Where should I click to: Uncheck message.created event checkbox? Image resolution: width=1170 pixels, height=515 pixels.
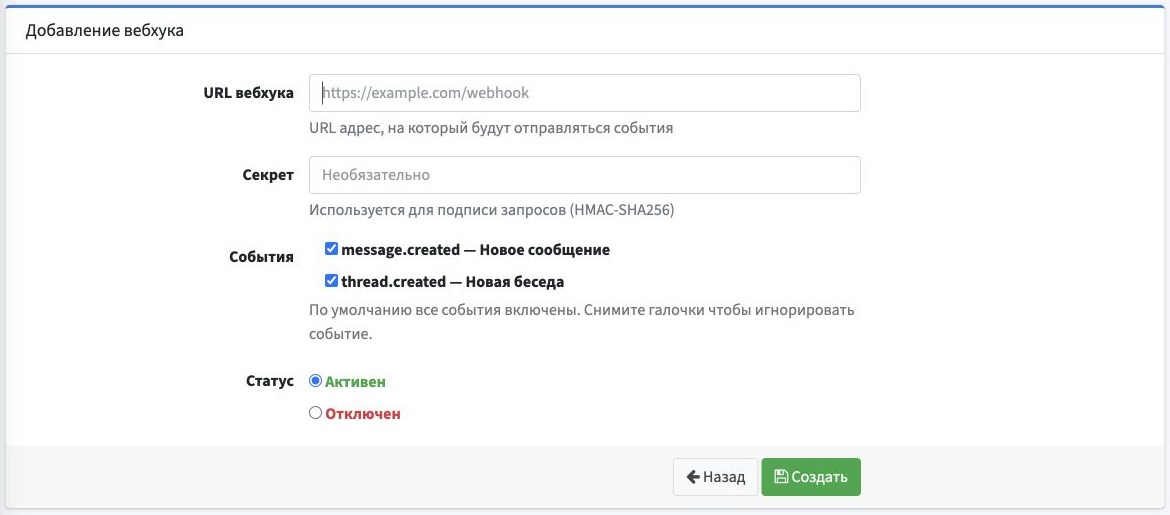[331, 249]
